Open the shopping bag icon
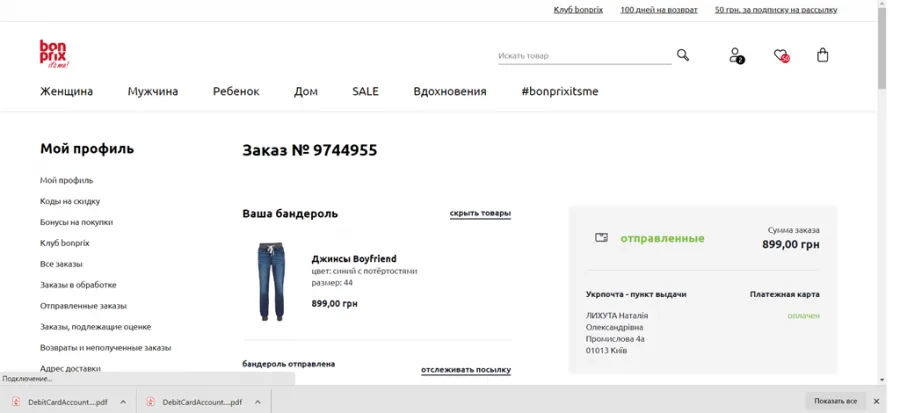Viewport: 900px width, 413px height. point(823,55)
